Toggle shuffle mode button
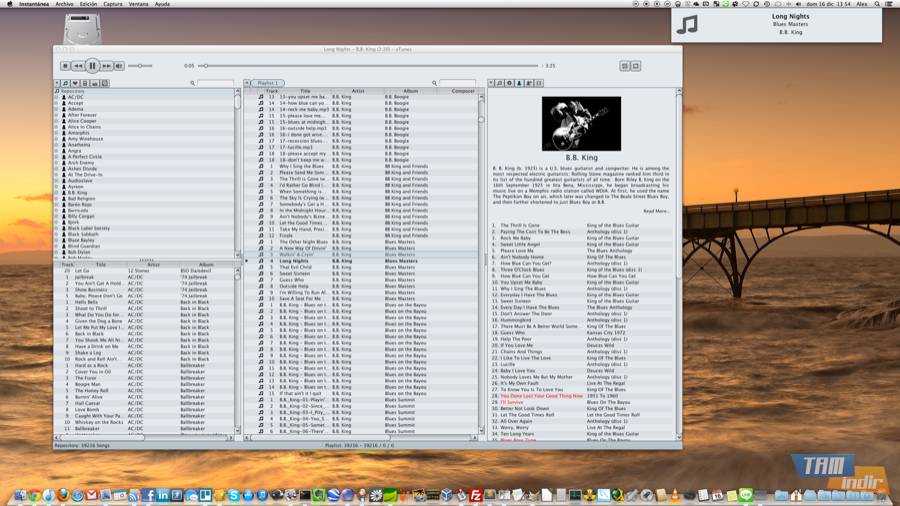The width and height of the screenshot is (900, 506). 625,66
